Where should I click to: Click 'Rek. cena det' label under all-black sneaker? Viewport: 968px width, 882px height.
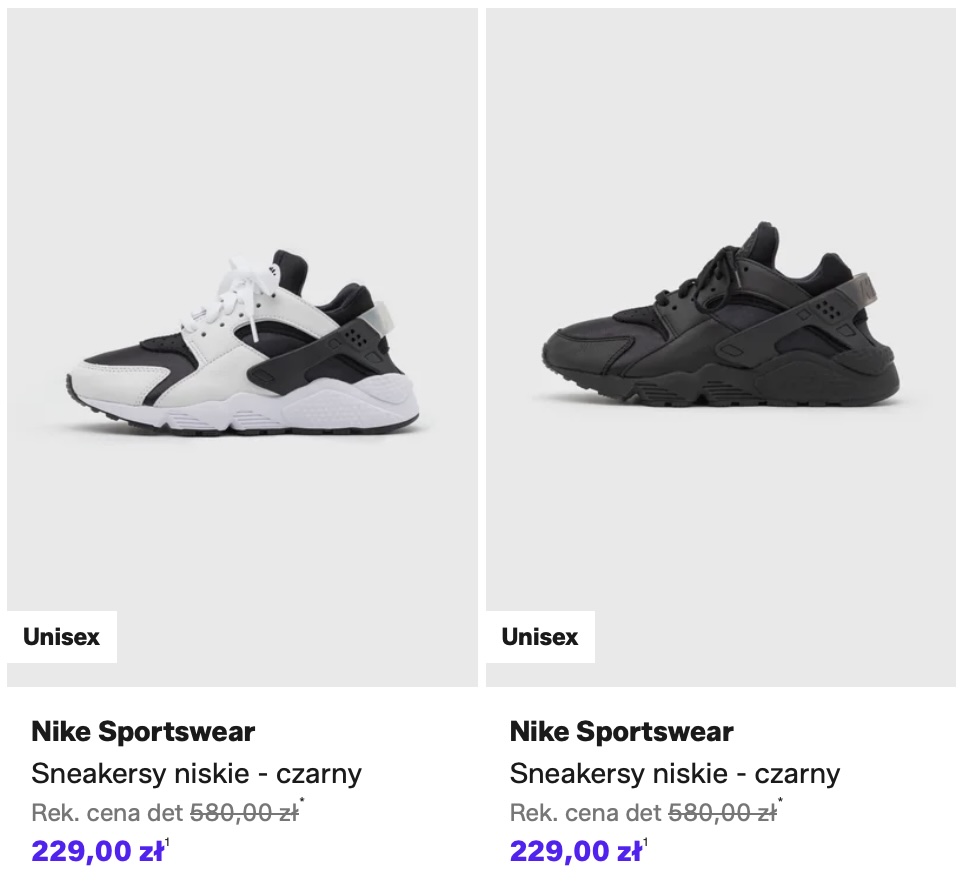coord(585,813)
